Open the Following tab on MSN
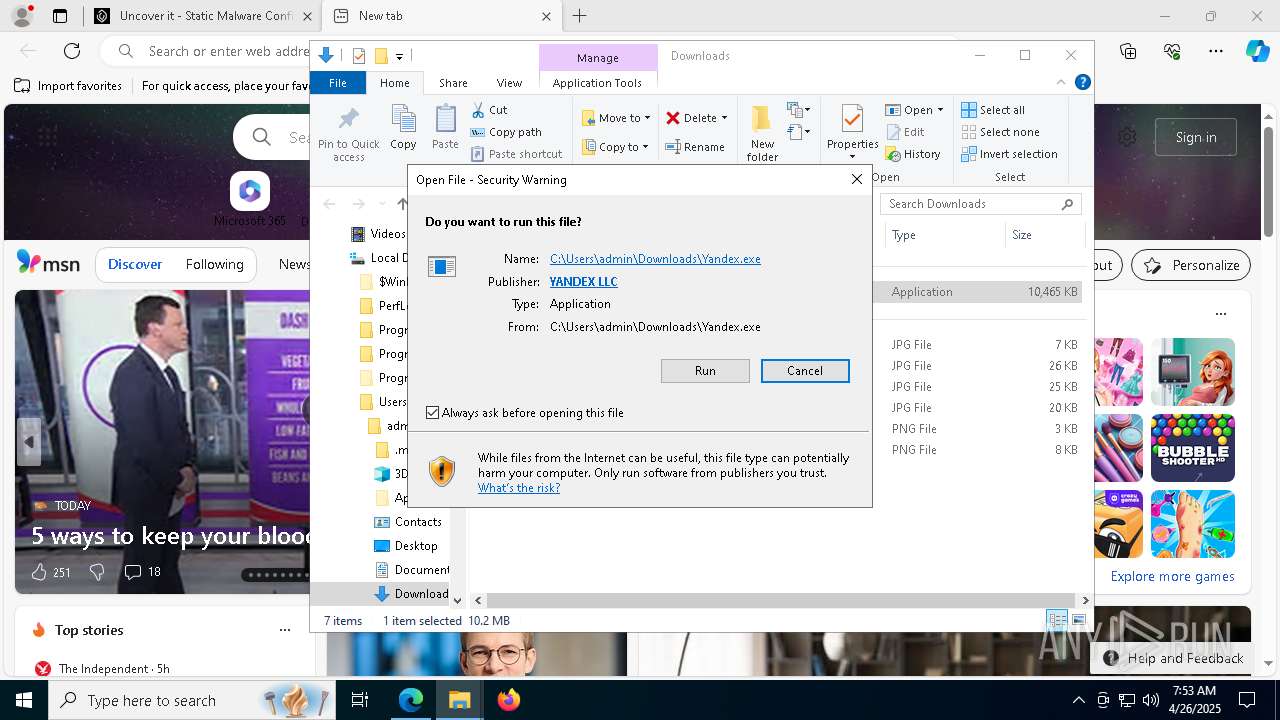1280x720 pixels. 214,264
